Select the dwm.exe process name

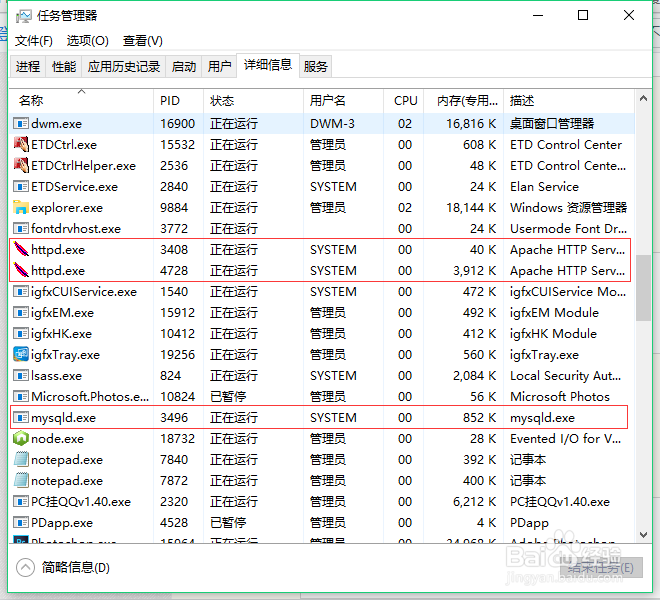click(56, 123)
